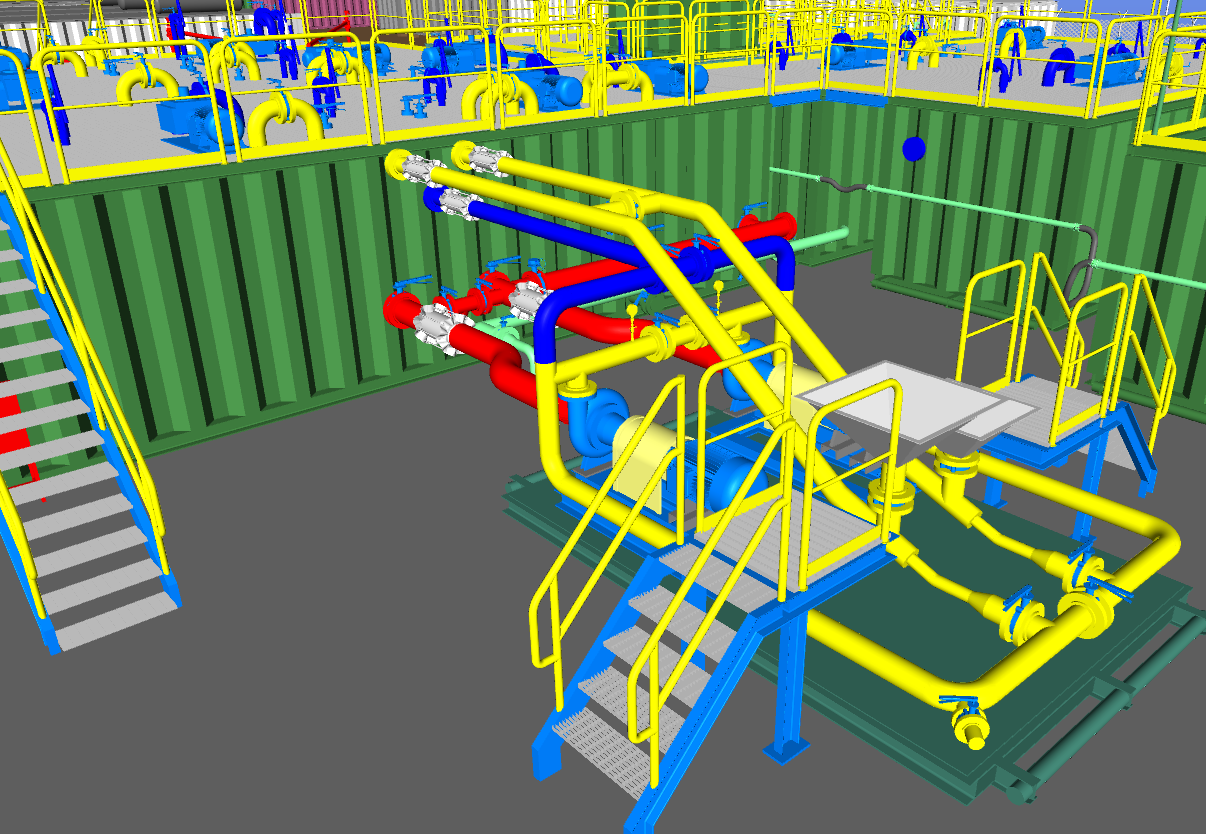Click the dark blue sphere on green wall

[914, 149]
